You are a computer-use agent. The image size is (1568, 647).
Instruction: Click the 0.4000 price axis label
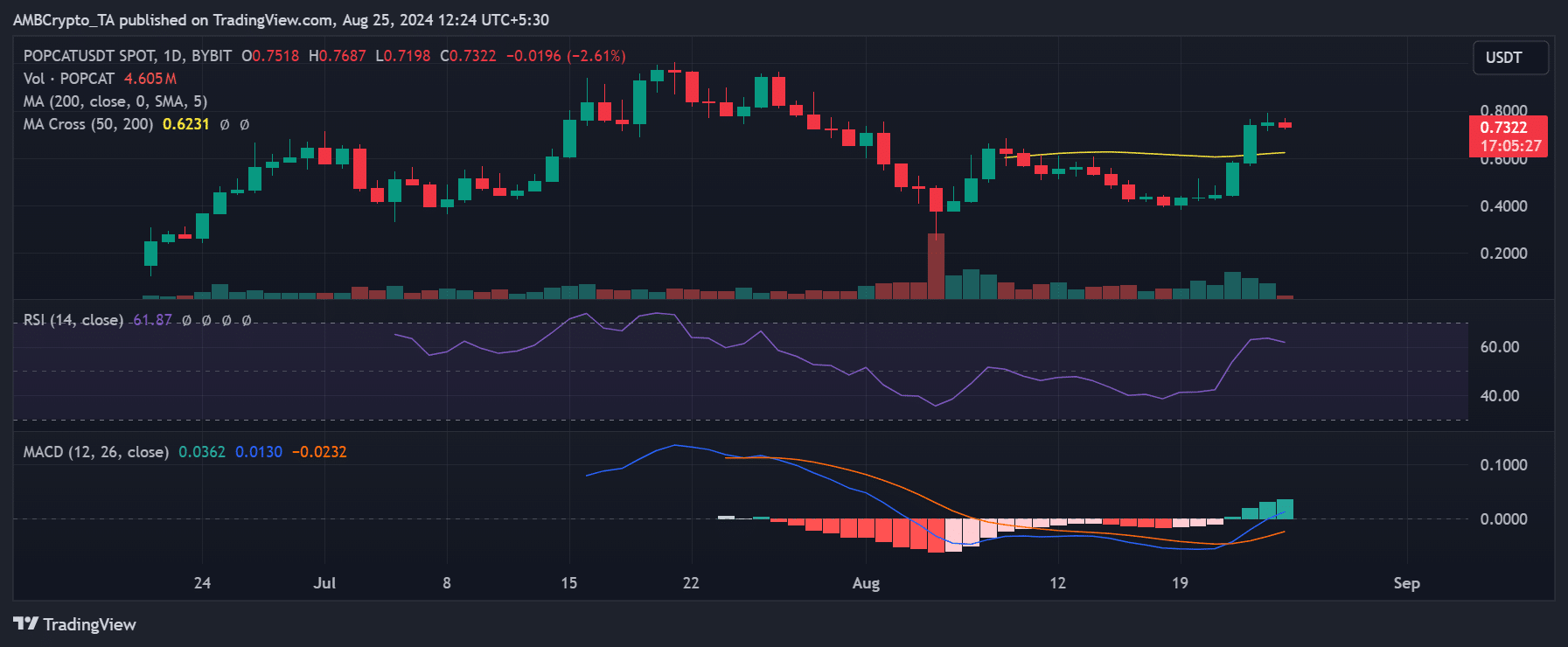point(1503,206)
